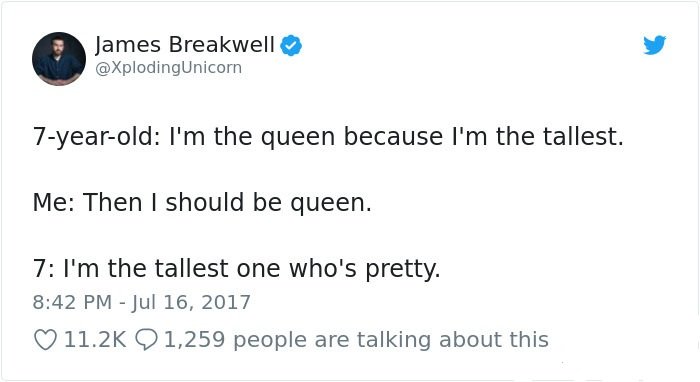Like the tweet with the heart icon
700x382 pixels.
[46, 340]
